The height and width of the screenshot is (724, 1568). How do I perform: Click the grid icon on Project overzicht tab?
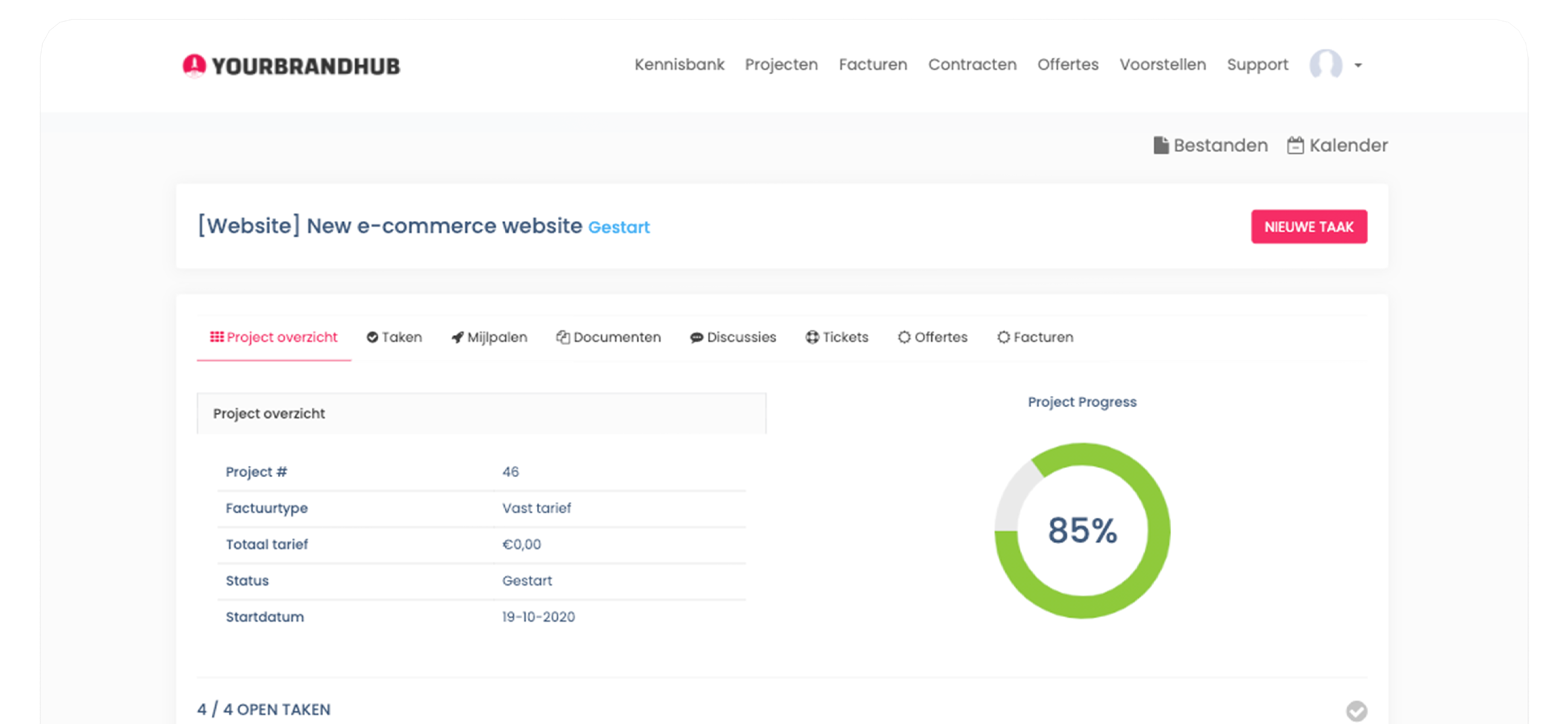(x=217, y=337)
